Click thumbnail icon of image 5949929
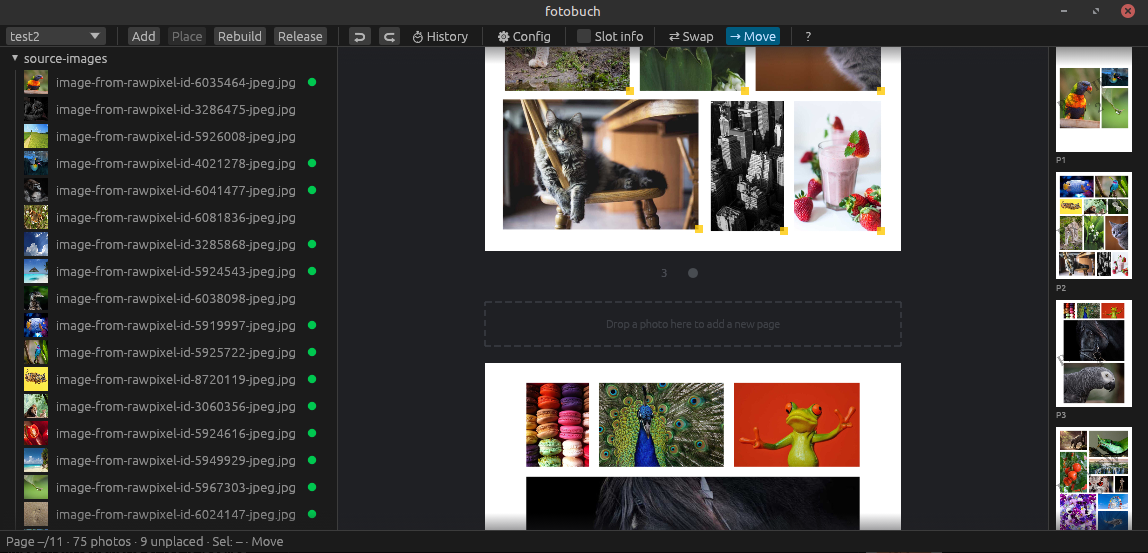 click(36, 460)
